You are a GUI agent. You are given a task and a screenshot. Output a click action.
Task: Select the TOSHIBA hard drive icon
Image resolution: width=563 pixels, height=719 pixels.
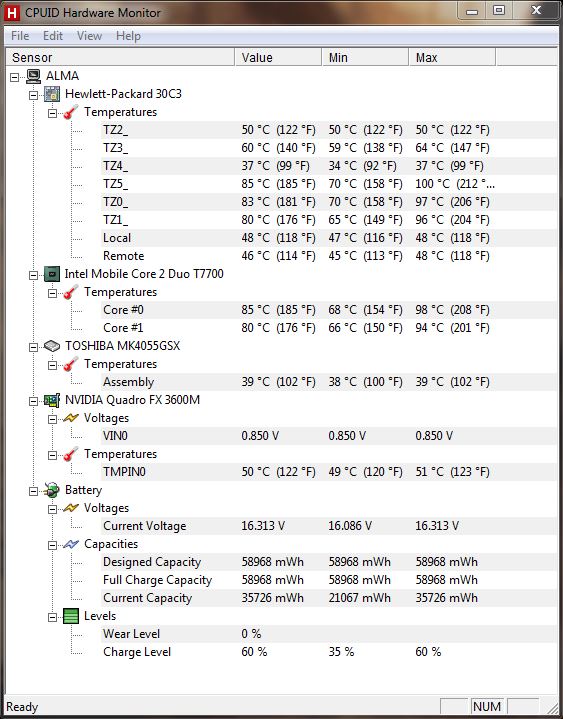pyautogui.click(x=52, y=346)
